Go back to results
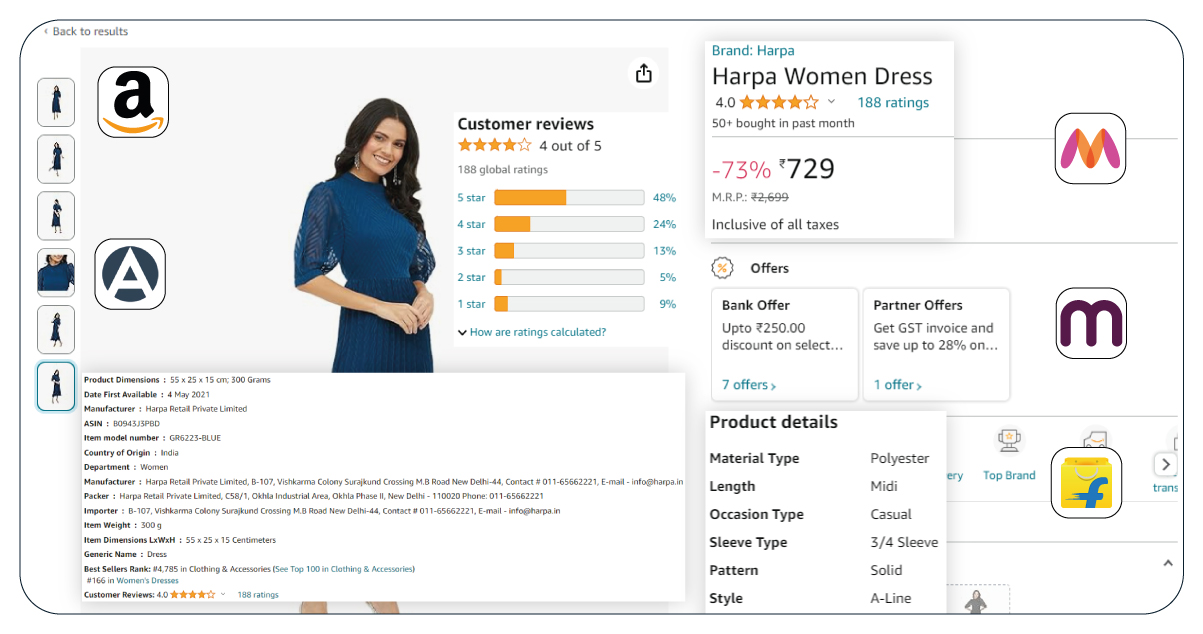 pyautogui.click(x=86, y=31)
